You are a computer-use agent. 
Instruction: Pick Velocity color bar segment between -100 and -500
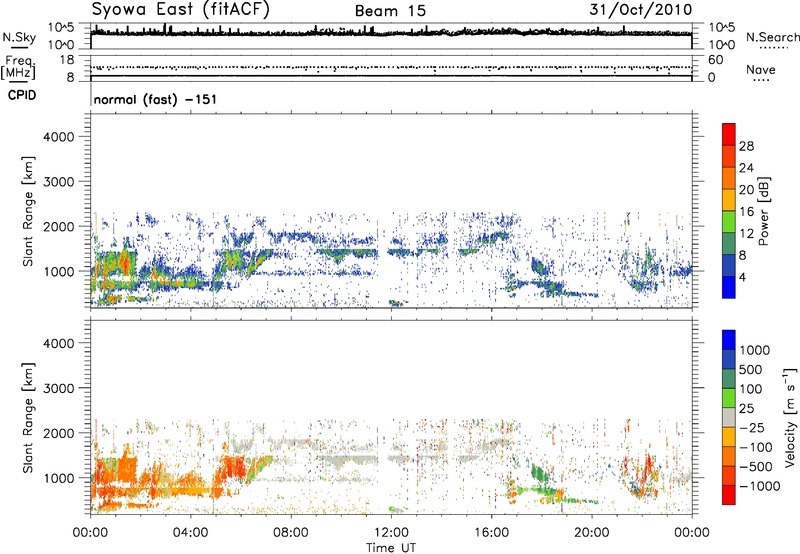[x=729, y=456]
